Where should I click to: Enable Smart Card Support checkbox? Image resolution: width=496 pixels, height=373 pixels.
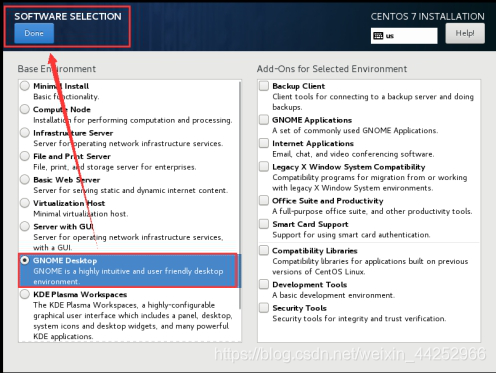point(264,224)
